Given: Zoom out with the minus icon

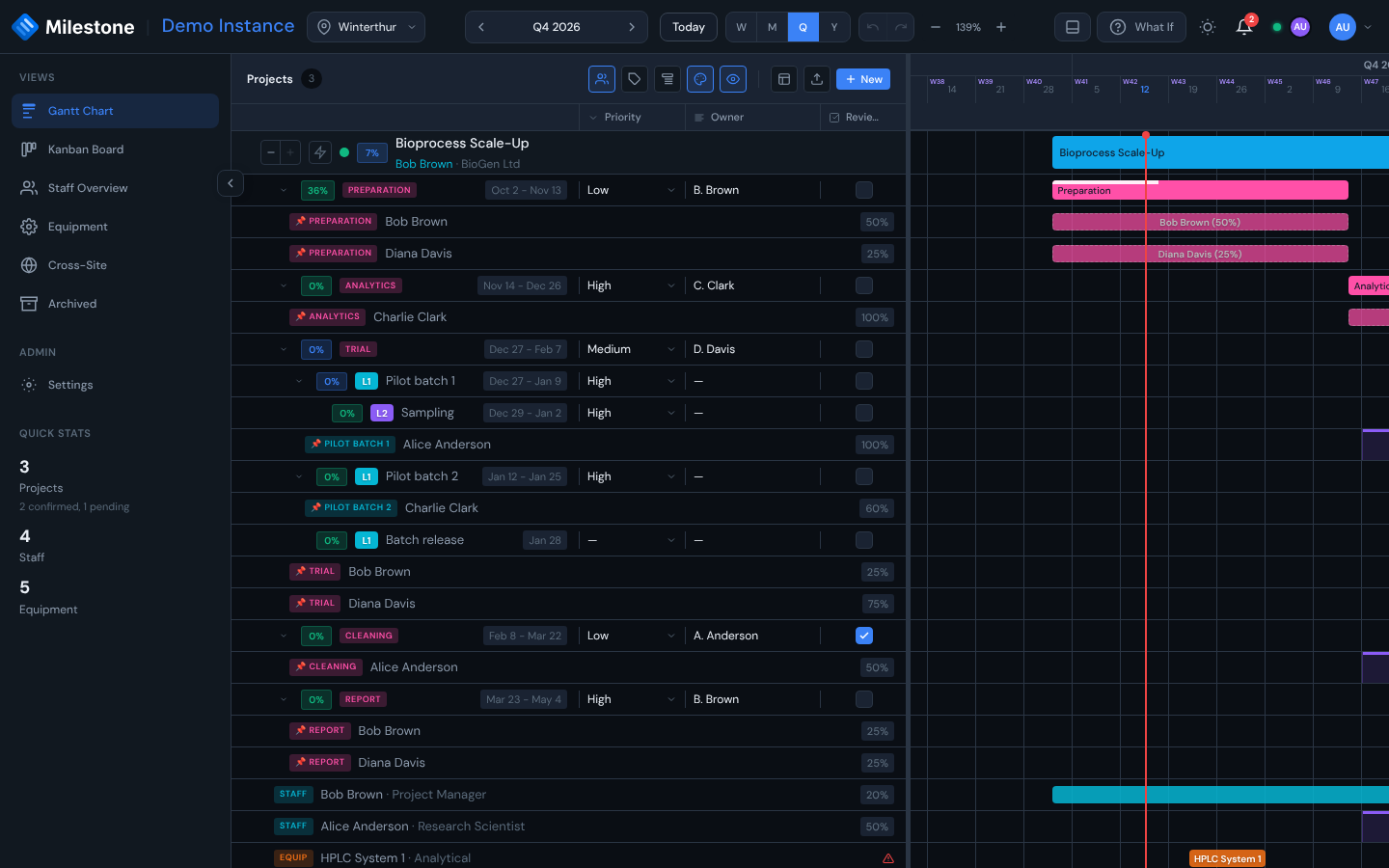Looking at the screenshot, I should coord(936,27).
